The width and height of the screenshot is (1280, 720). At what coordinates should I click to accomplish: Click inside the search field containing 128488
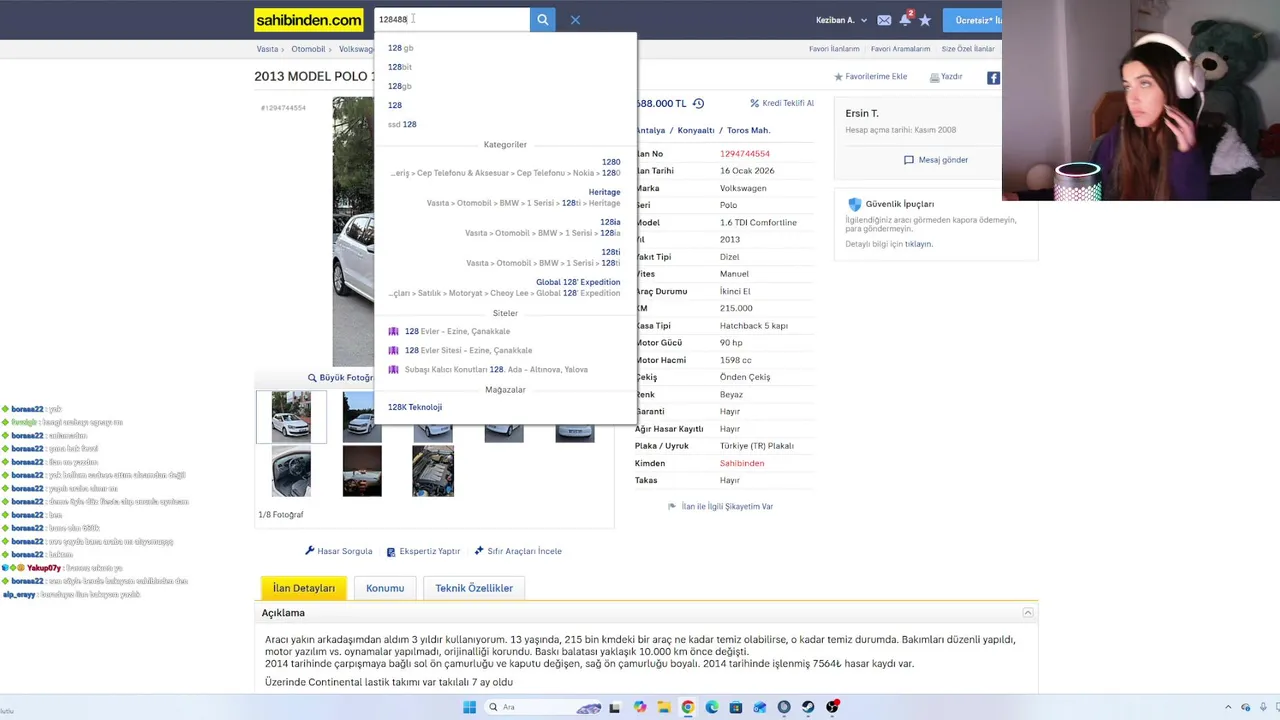pyautogui.click(x=452, y=20)
